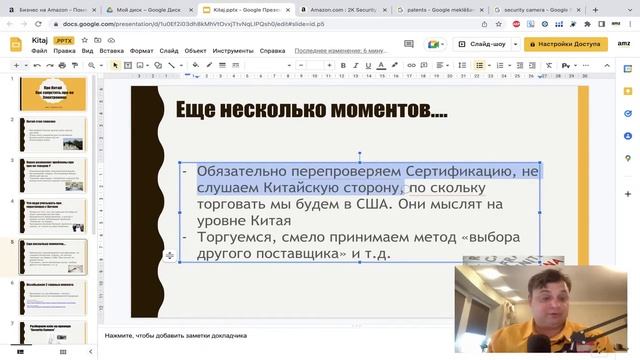This screenshot has width=640, height=360.
Task: Insert a link with chain icon
Action: click(411, 65)
